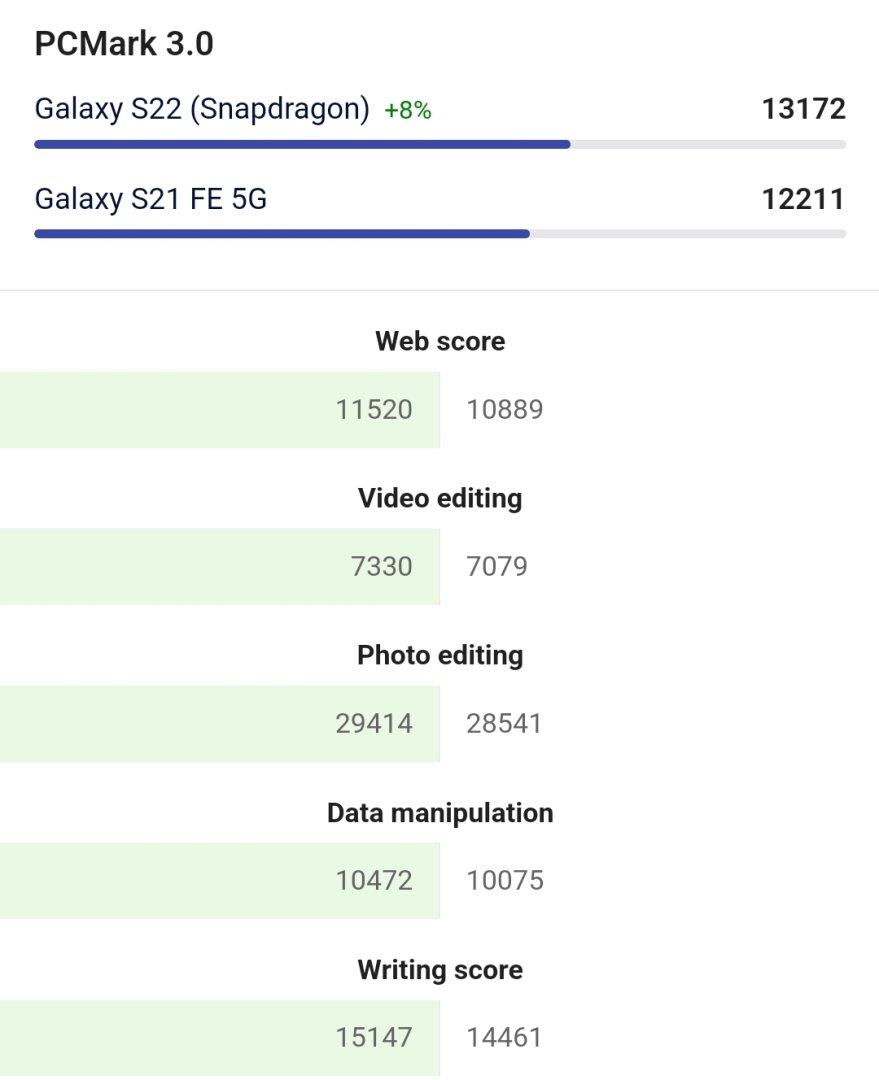This screenshot has width=879, height=1080.
Task: Click the 7079 video editing value
Action: click(x=497, y=566)
